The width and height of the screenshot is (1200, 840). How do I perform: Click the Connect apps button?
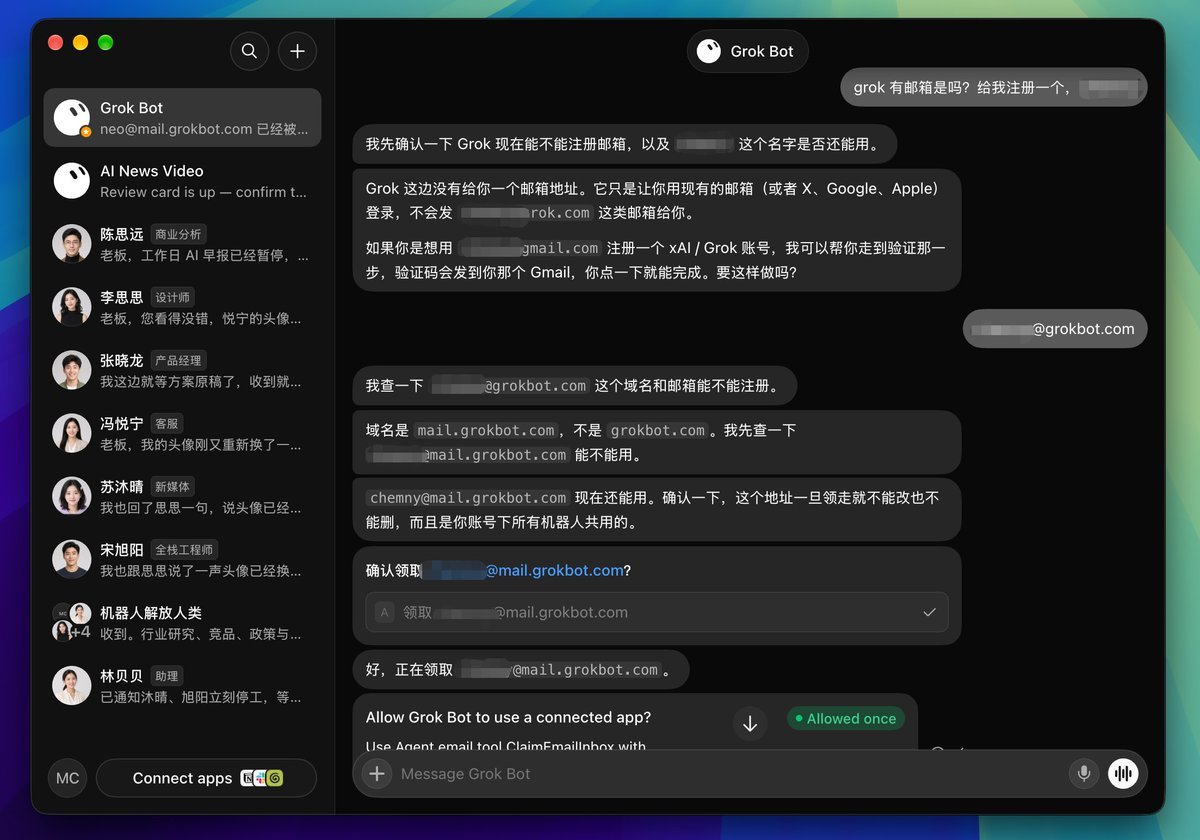tap(206, 778)
